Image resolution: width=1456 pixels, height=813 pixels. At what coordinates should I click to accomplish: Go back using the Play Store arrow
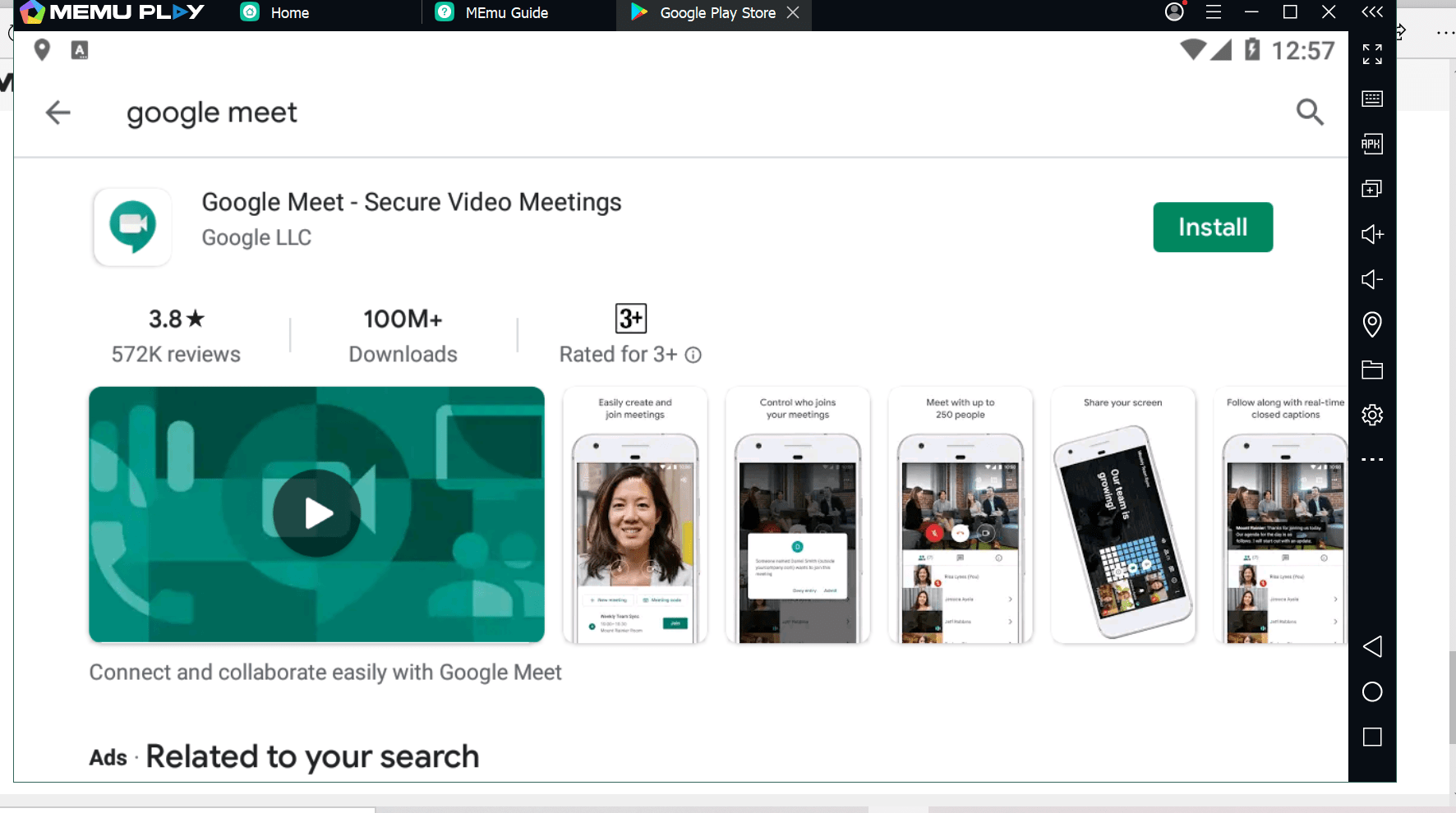click(58, 113)
